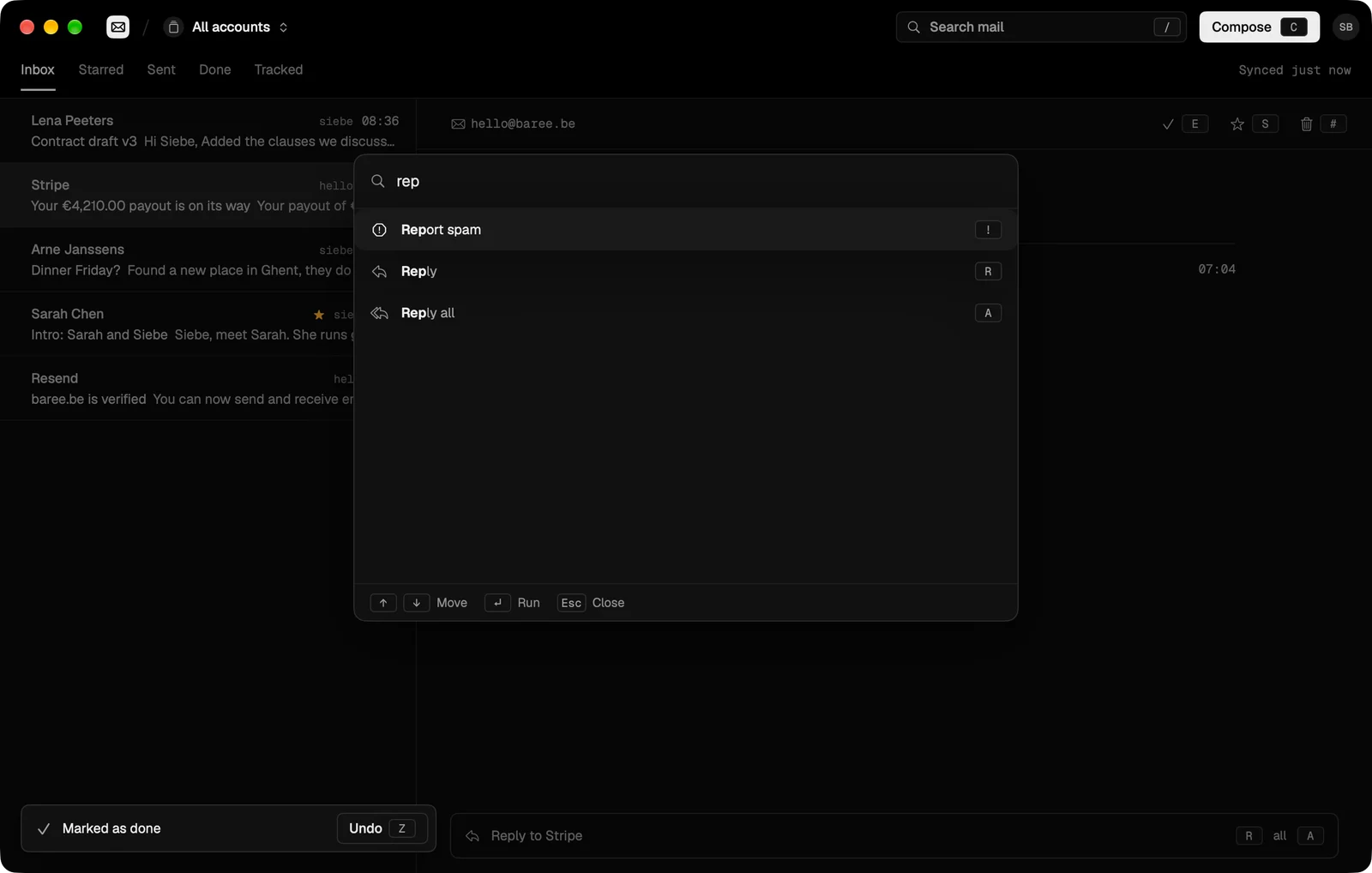The image size is (1372, 873).
Task: Switch to the Inbox tab
Action: [x=38, y=69]
